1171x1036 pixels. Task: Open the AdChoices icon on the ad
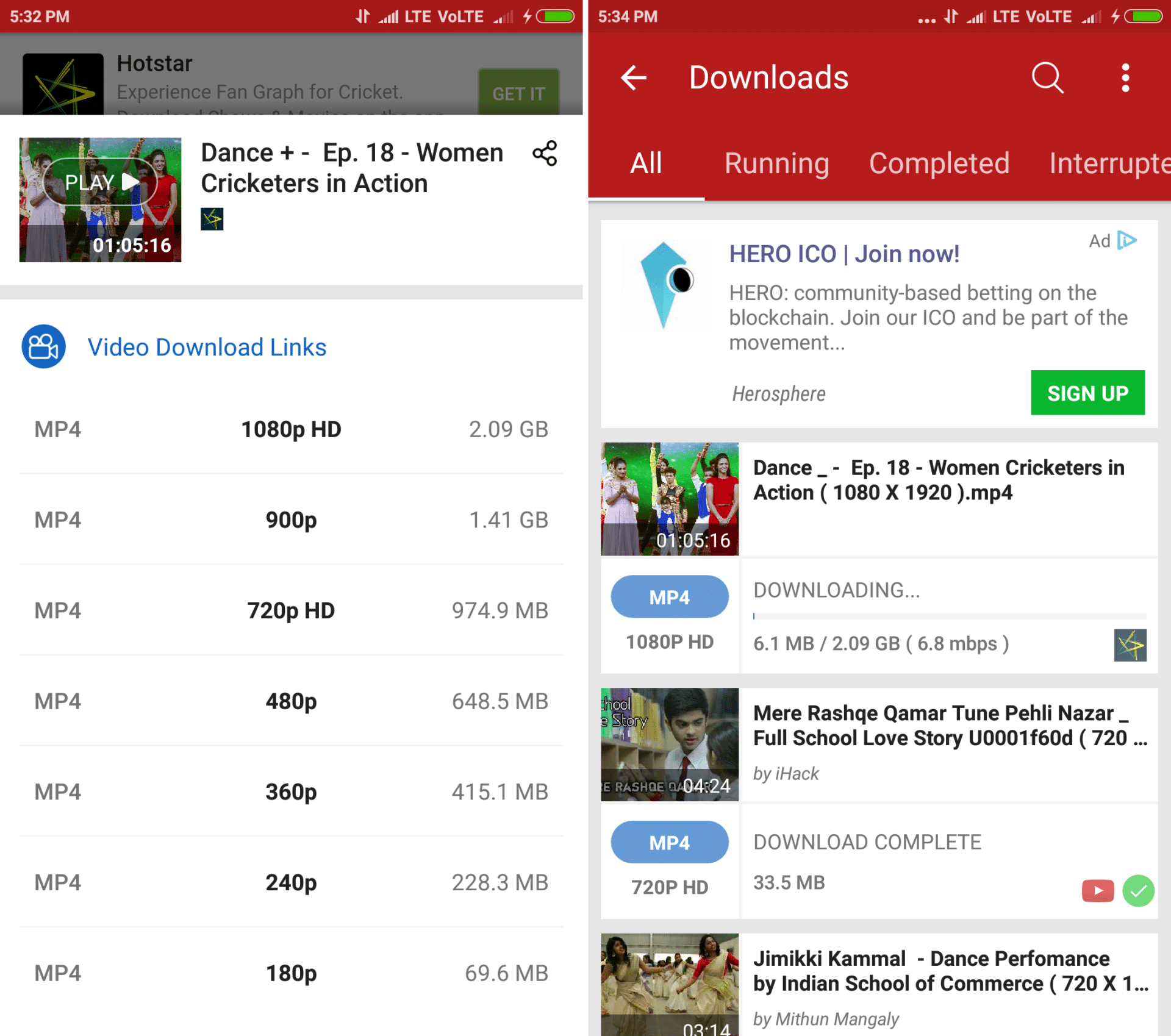(1127, 240)
